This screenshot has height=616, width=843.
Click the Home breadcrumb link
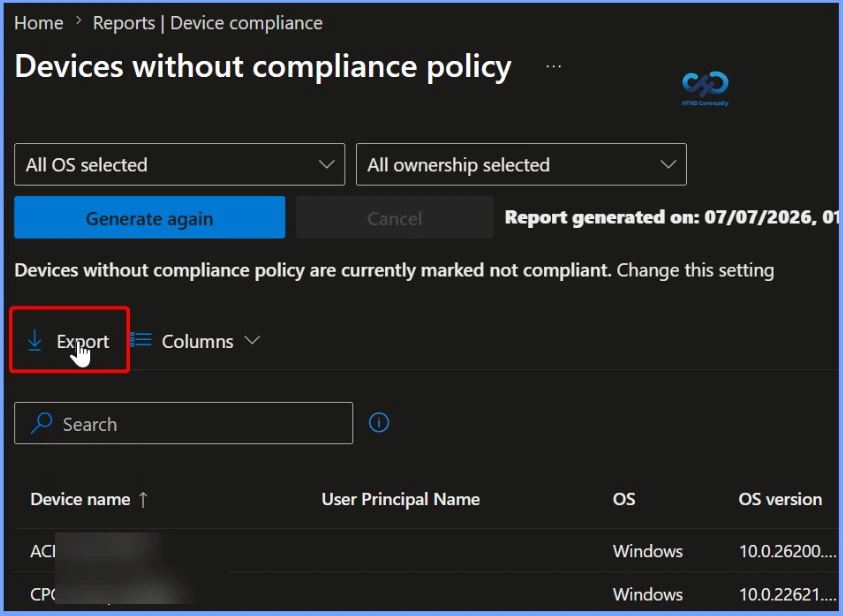pos(39,23)
